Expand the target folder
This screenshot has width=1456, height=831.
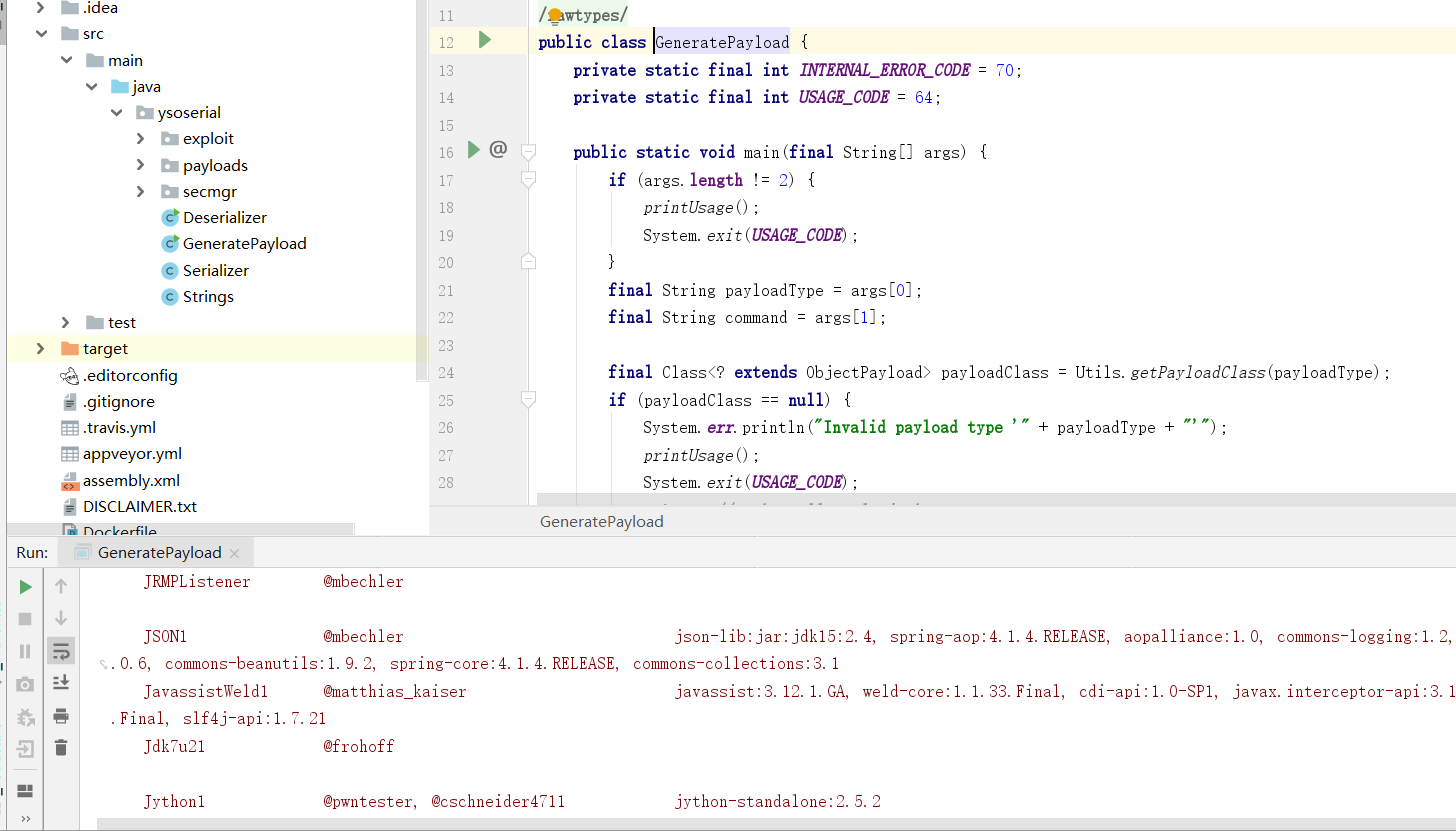click(x=41, y=349)
